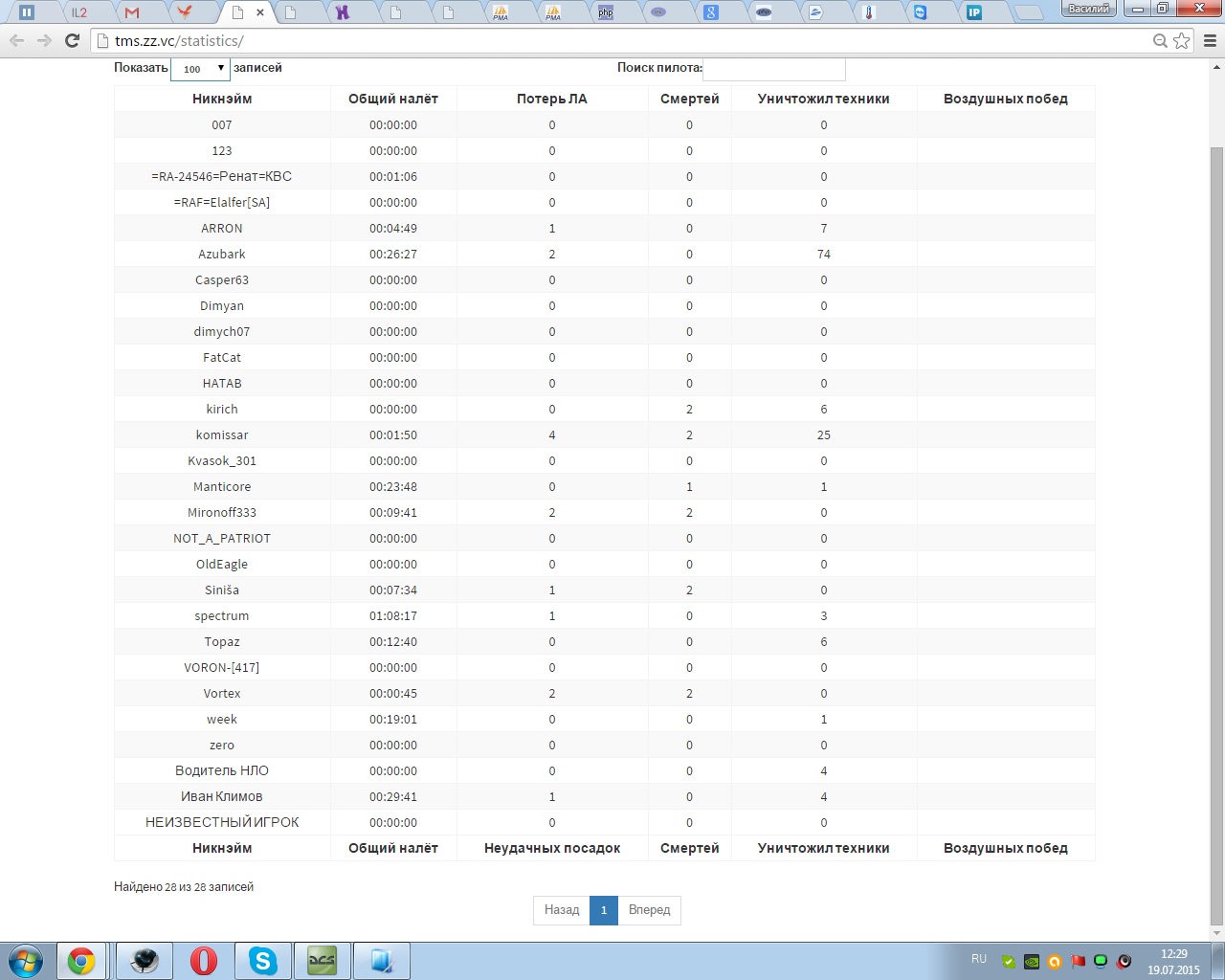Open a new browser tab
The width and height of the screenshot is (1225, 980).
click(x=1028, y=13)
